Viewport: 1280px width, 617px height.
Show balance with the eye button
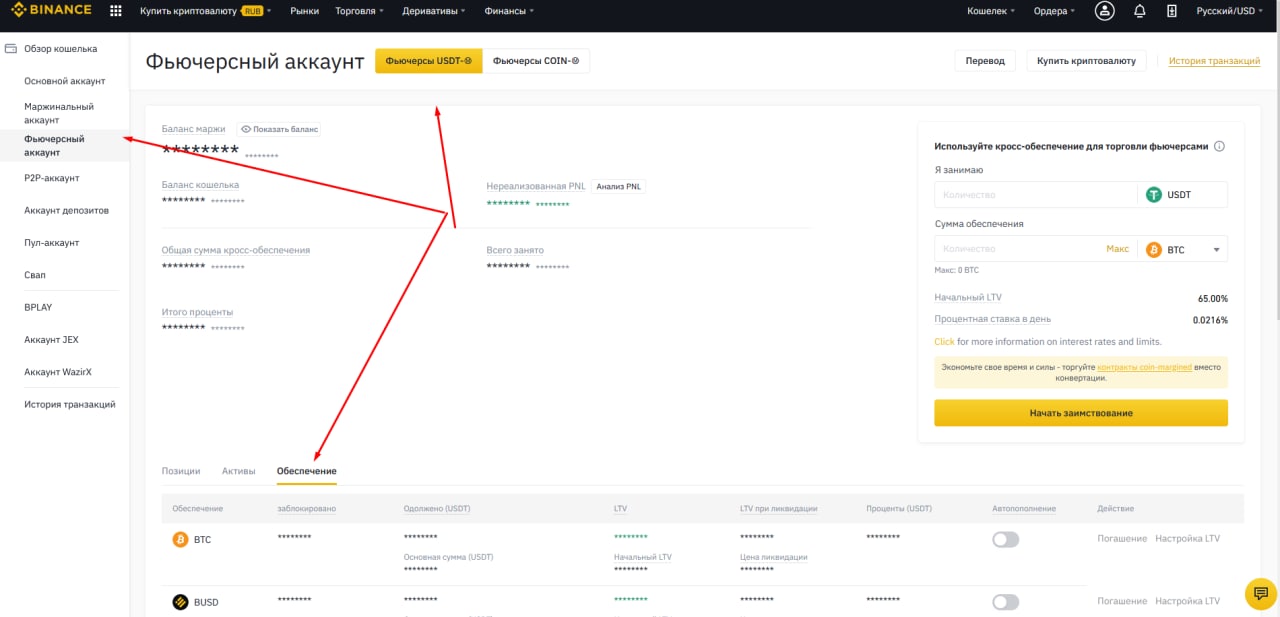[279, 129]
